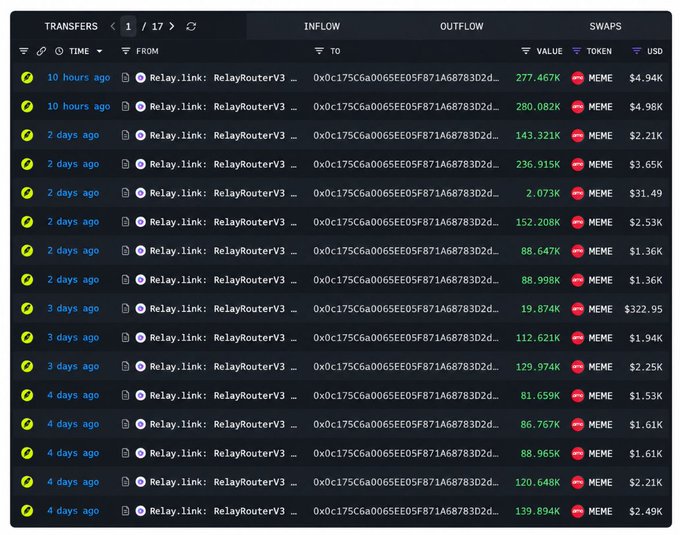The height and width of the screenshot is (535, 680).
Task: Click the value 129.974K
Action: coord(538,367)
